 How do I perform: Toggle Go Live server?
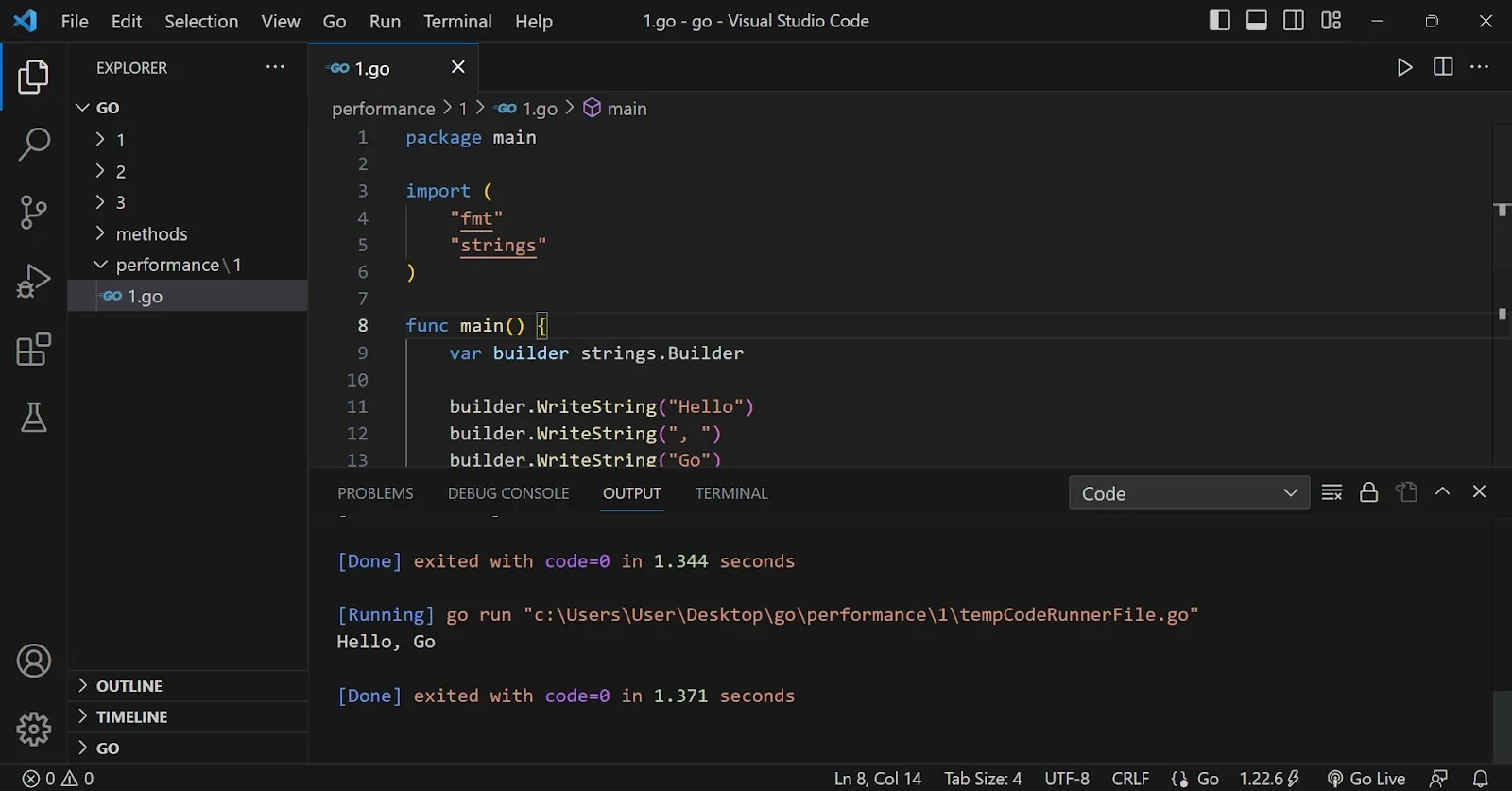tap(1366, 779)
